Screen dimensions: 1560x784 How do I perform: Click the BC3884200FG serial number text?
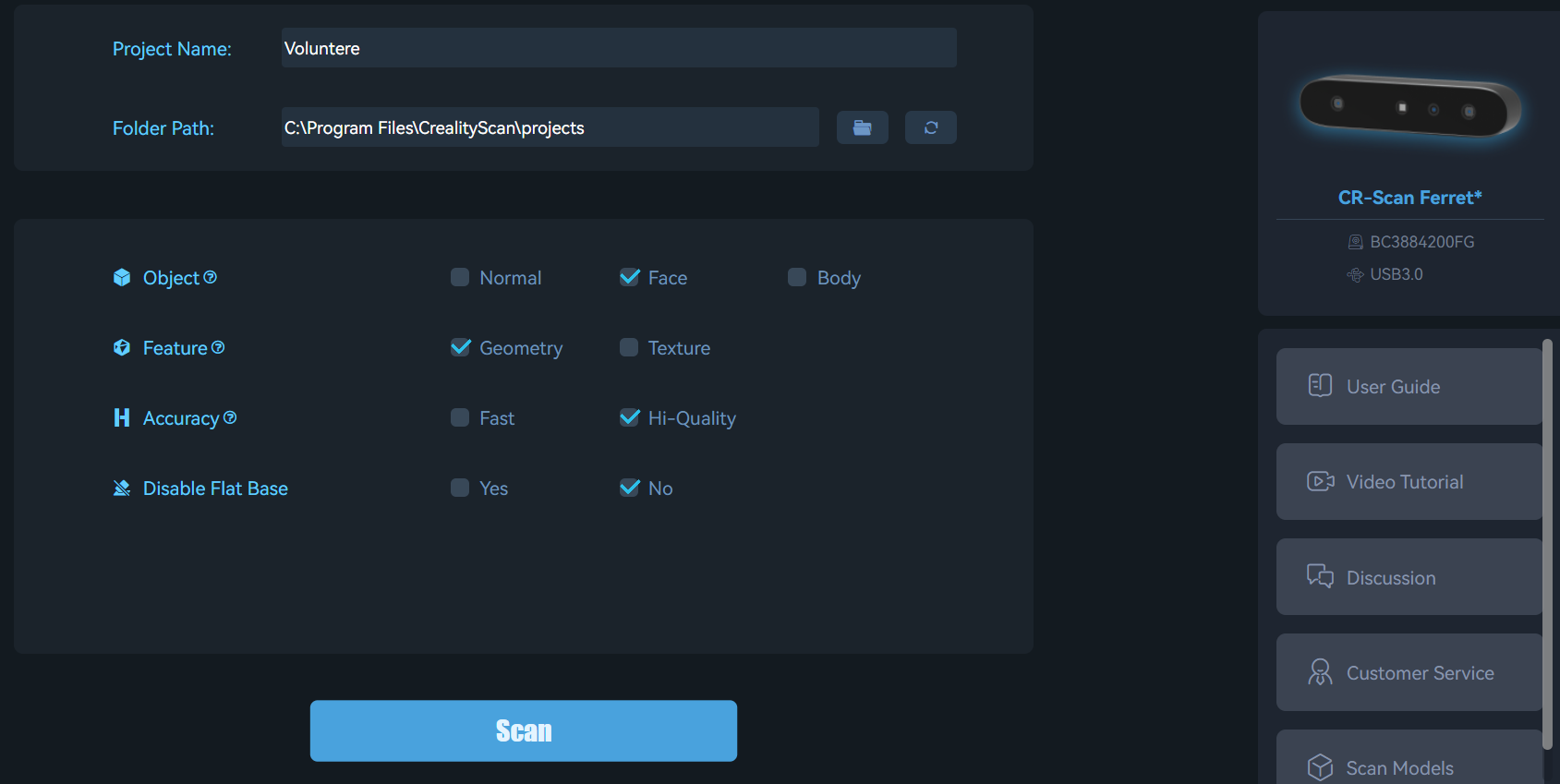pos(1422,242)
